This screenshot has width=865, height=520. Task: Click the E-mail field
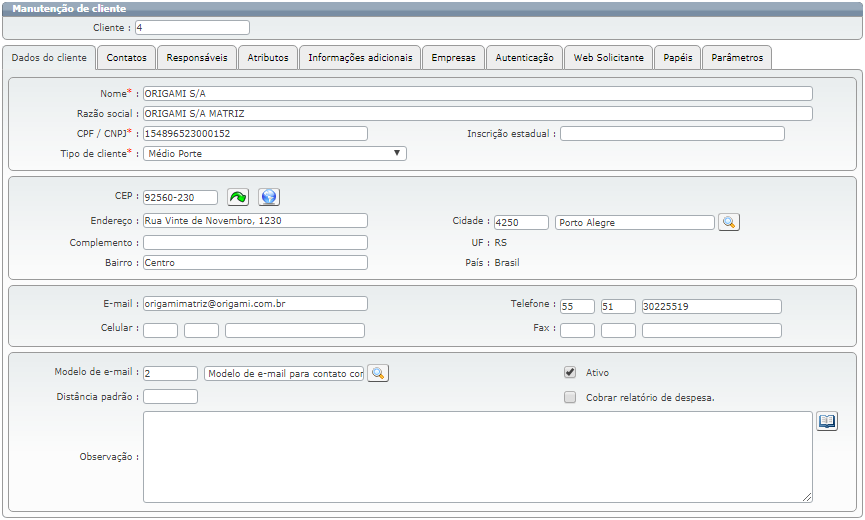coord(255,304)
